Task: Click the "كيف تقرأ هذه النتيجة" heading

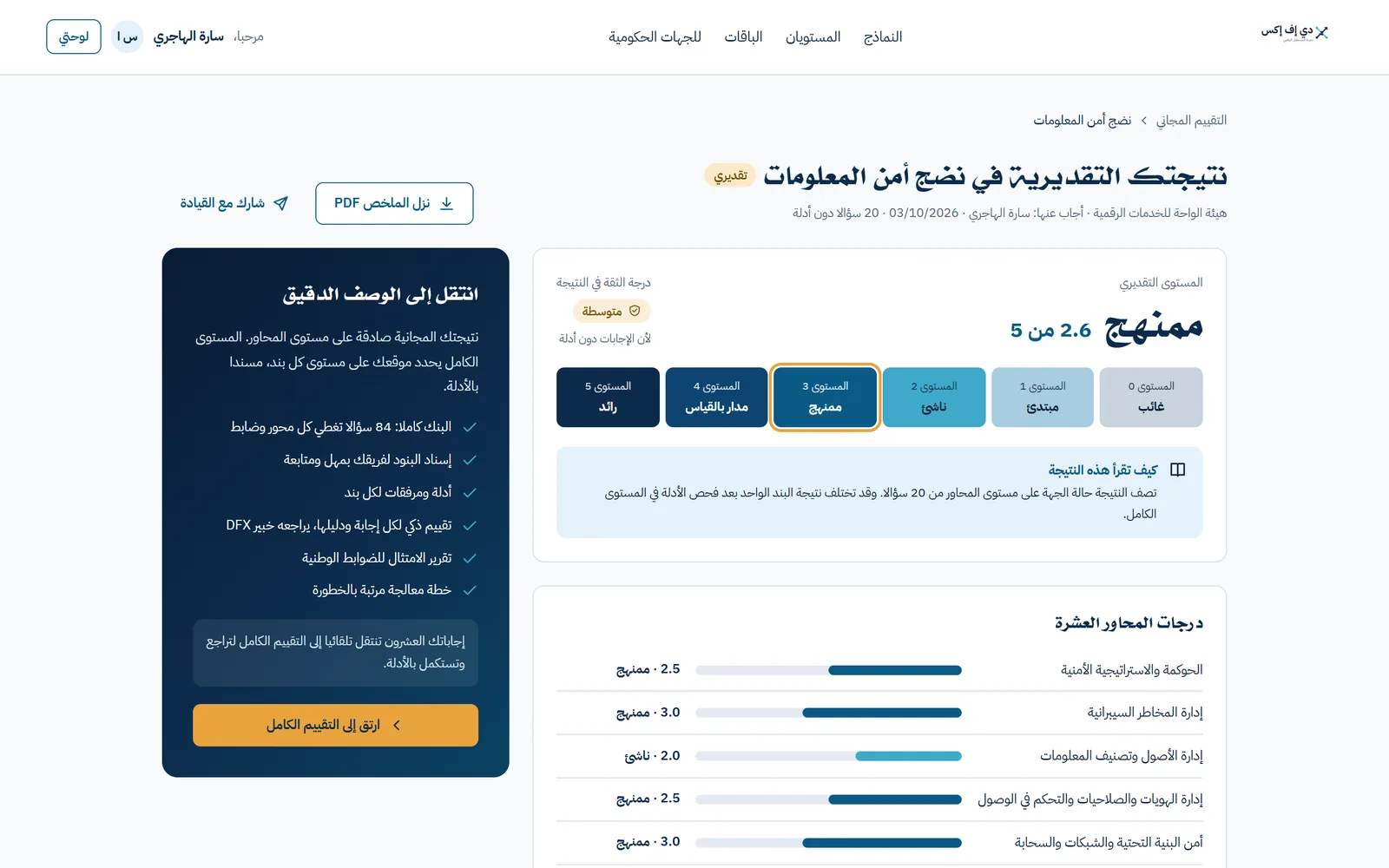Action: pyautogui.click(x=1103, y=470)
